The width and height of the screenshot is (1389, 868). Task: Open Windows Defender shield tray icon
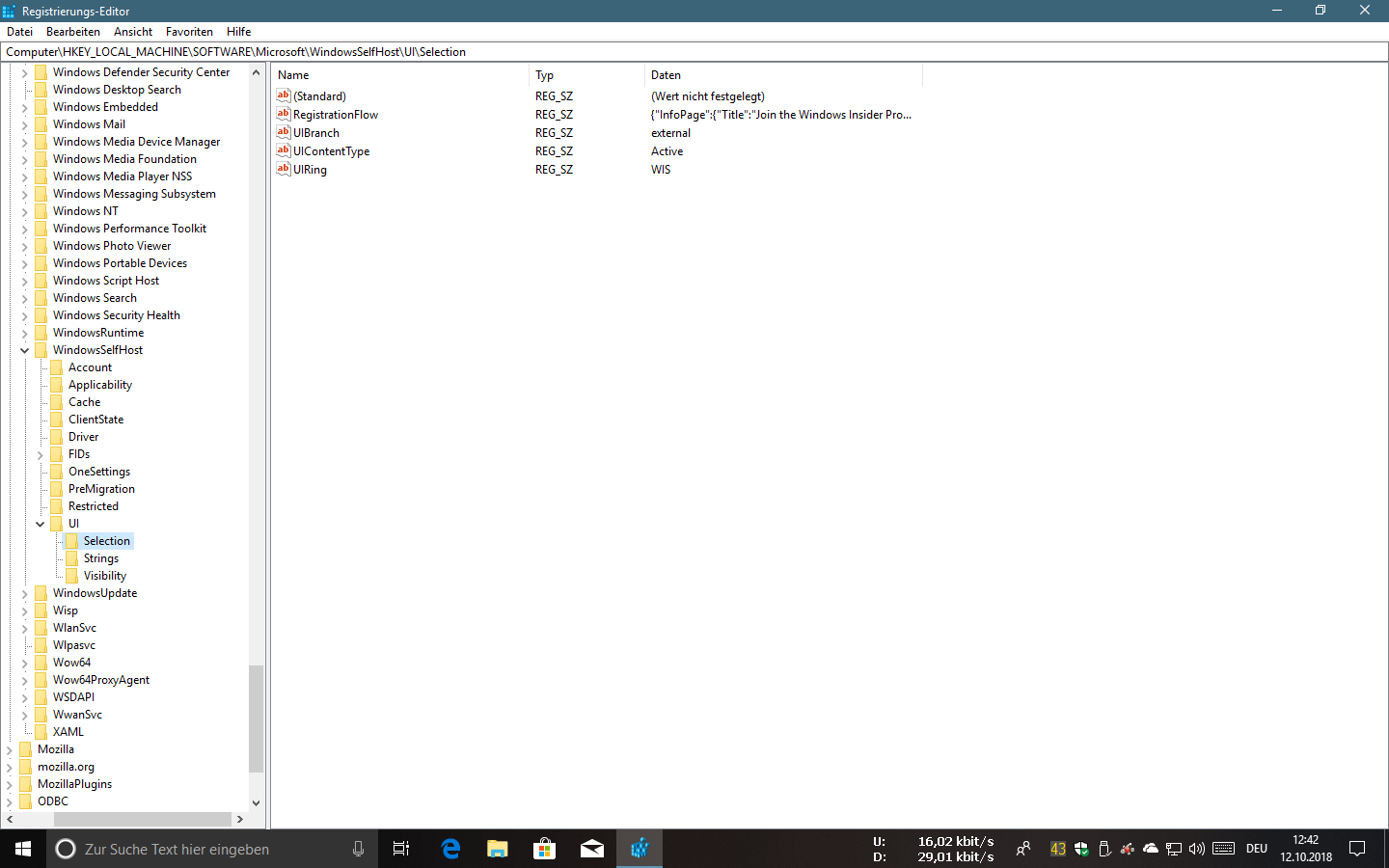[x=1081, y=849]
